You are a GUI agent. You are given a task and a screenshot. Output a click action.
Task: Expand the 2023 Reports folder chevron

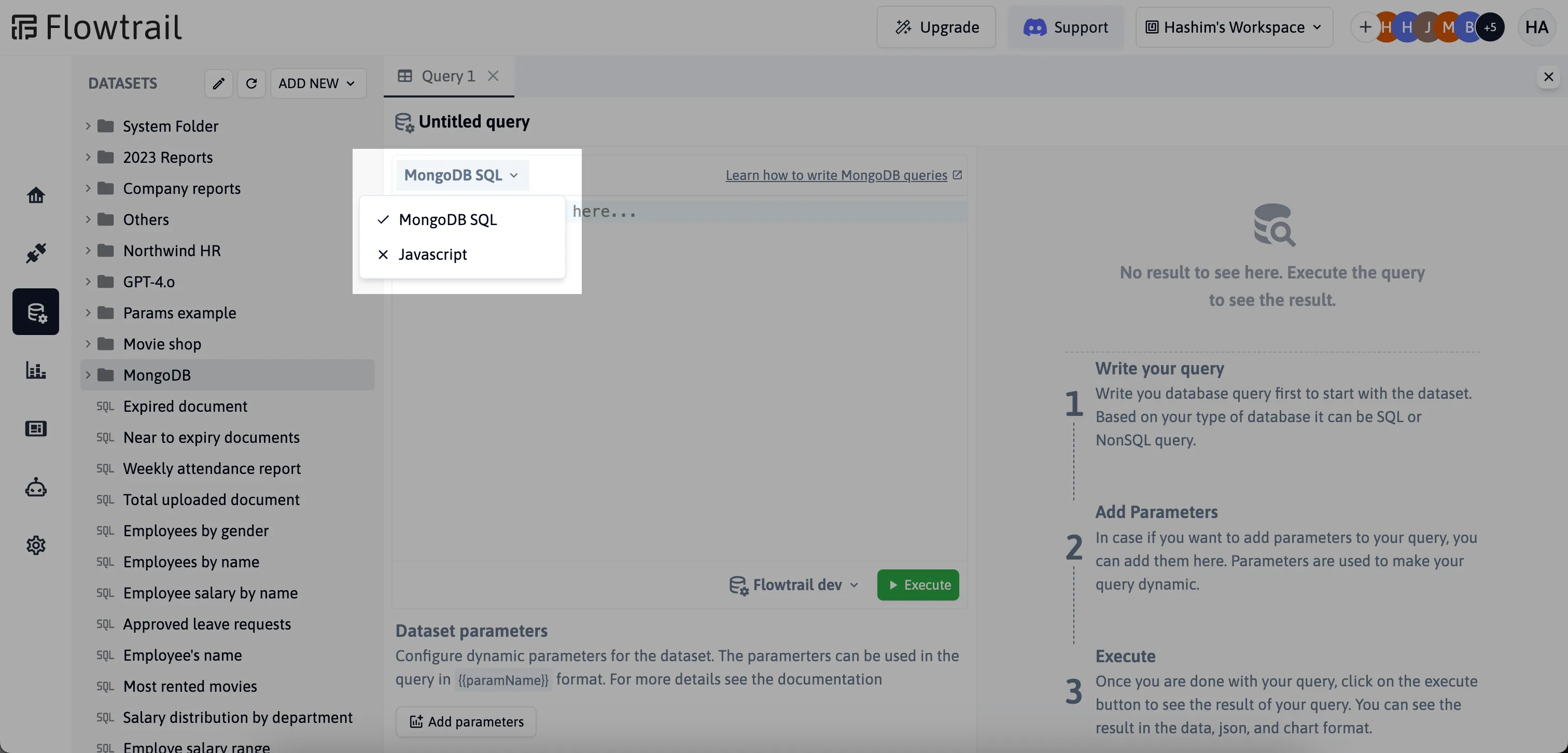pos(88,157)
